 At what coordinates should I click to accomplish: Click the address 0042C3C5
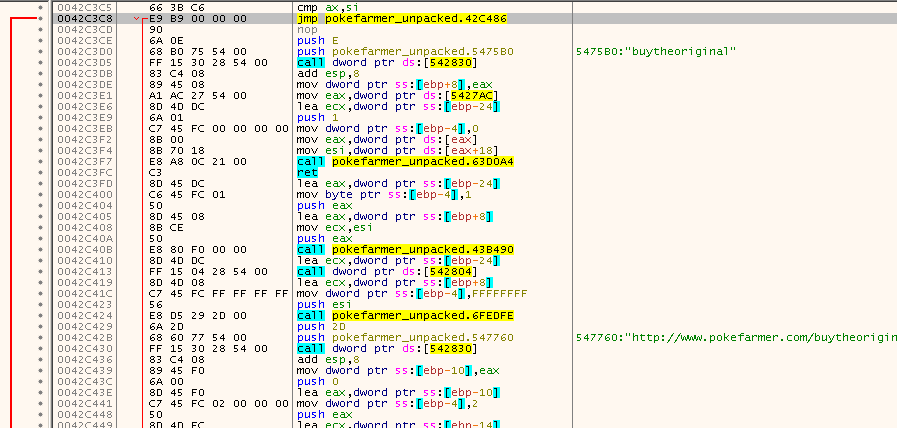click(x=84, y=7)
